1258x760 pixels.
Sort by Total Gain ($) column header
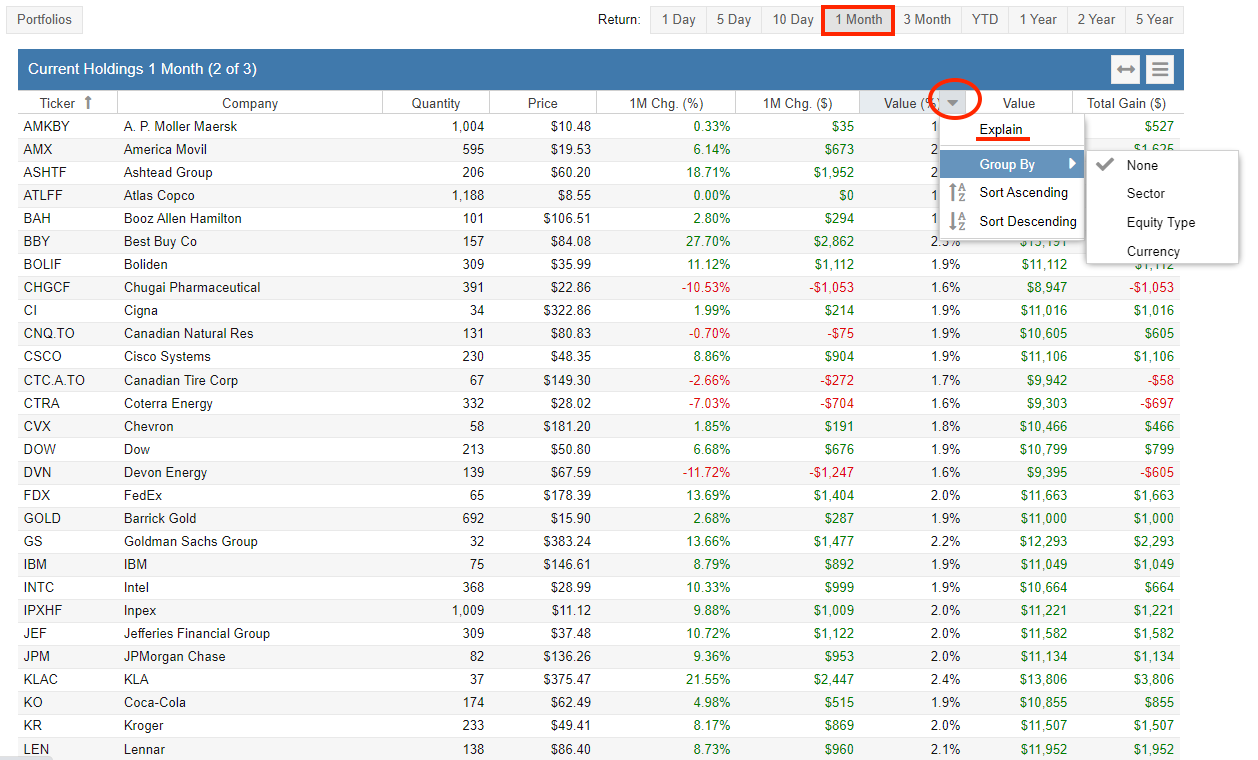click(1126, 103)
